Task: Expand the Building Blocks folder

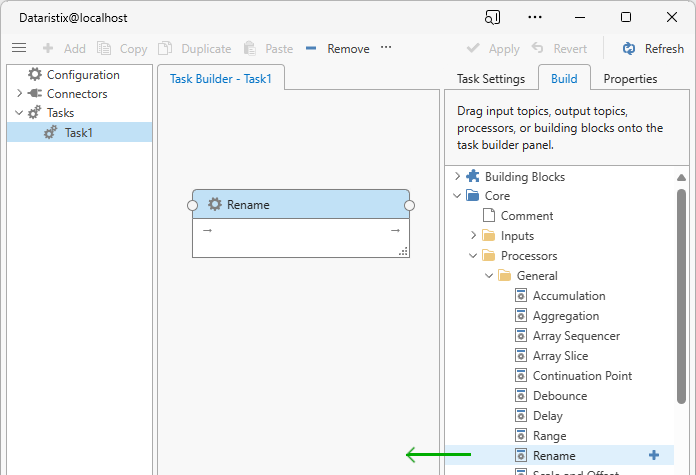Action: point(457,177)
